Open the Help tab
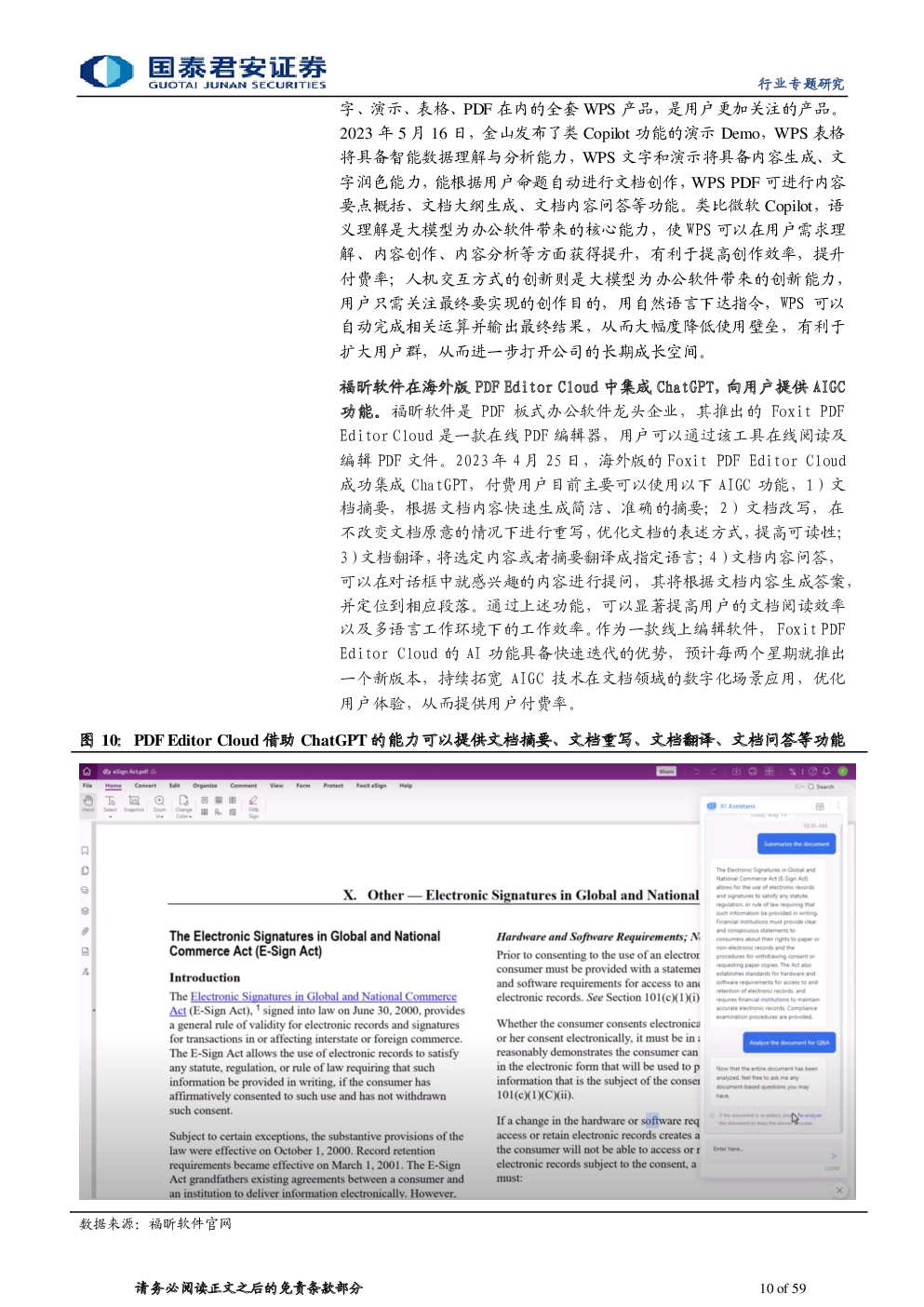 pyautogui.click(x=406, y=786)
